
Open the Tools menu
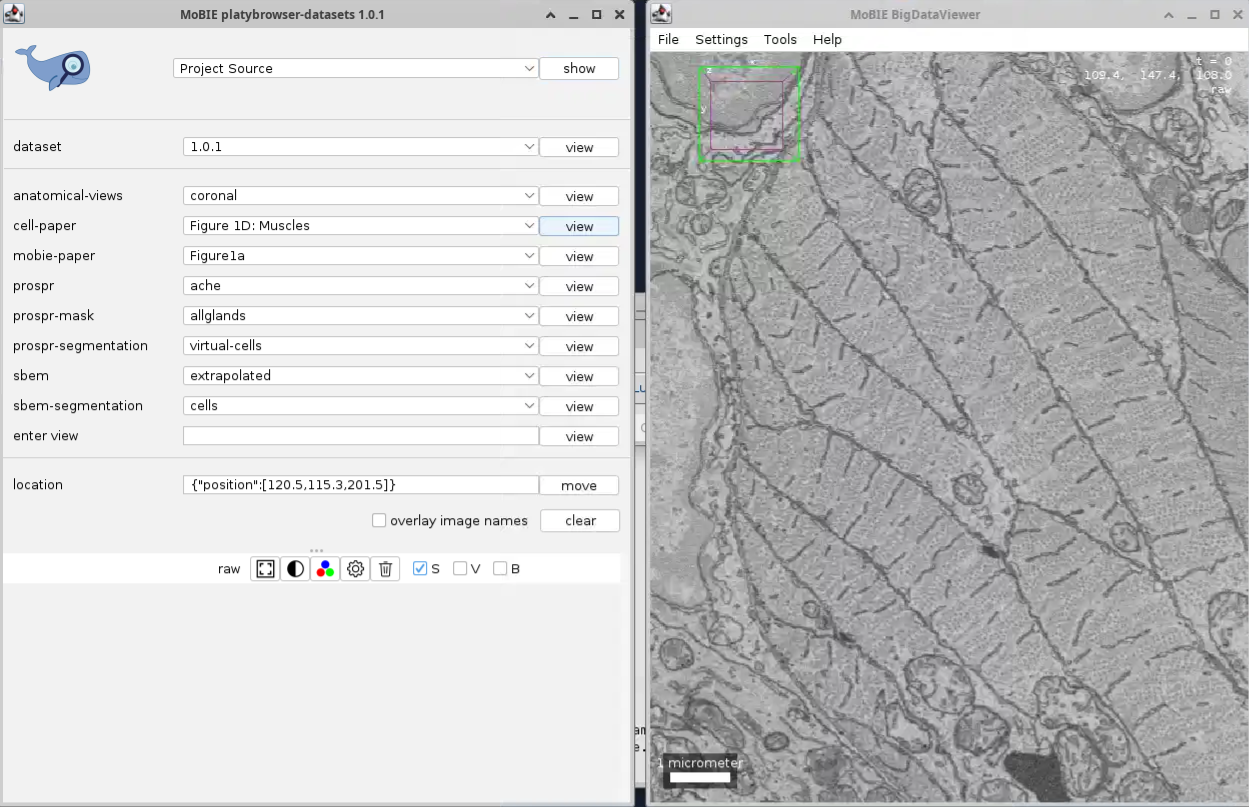(x=780, y=39)
